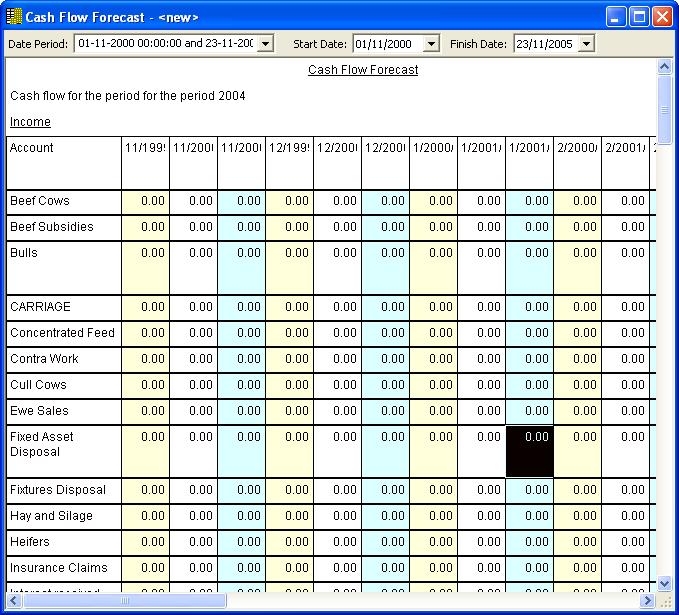
Task: Close the Cash Flow Forecast window
Action: pos(662,17)
